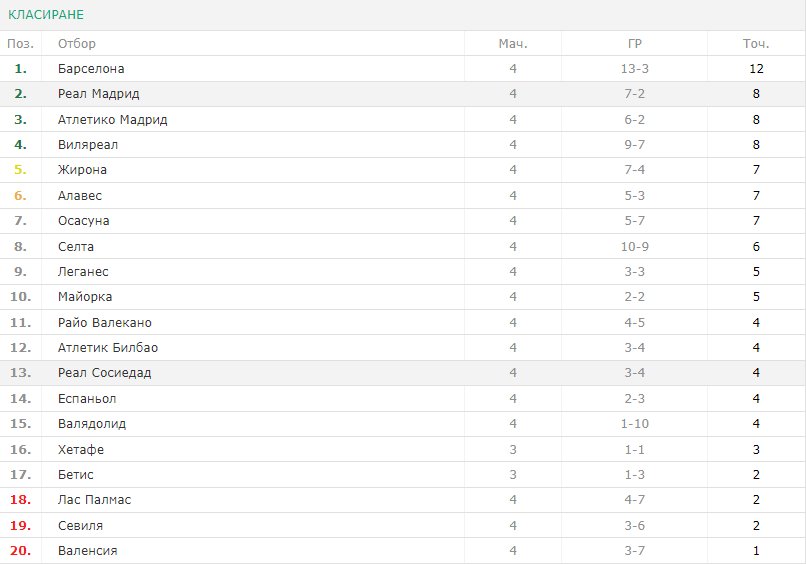Open the Реал Мадрид team row

pos(403,94)
